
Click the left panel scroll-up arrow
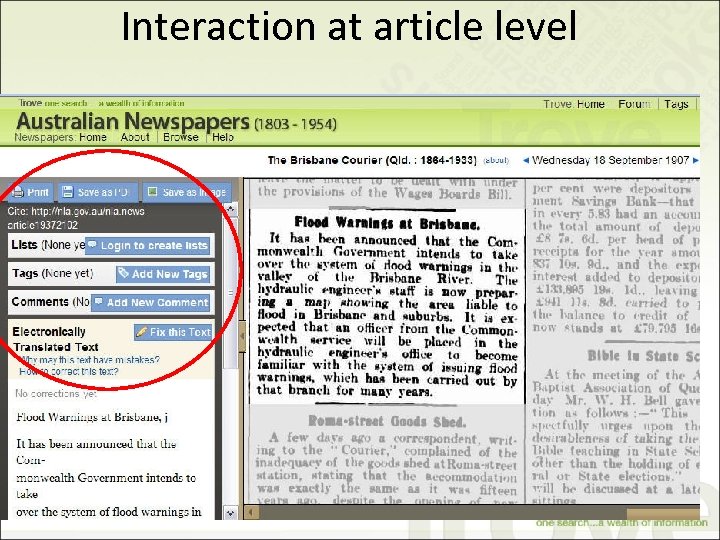coord(230,209)
